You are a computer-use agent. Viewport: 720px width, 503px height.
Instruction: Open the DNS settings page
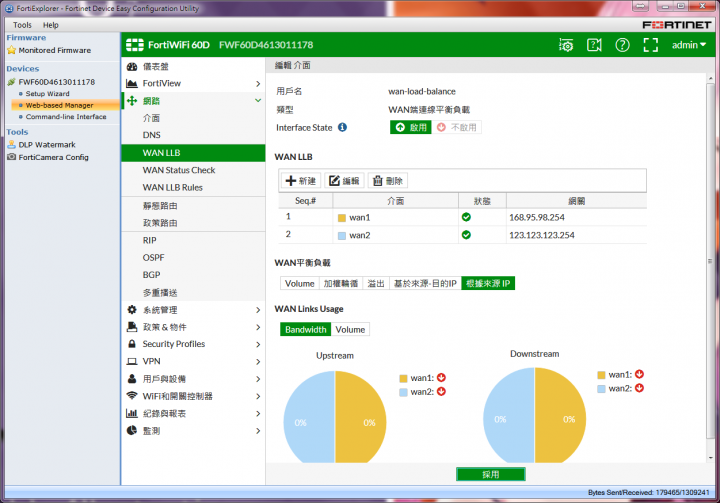(152, 135)
